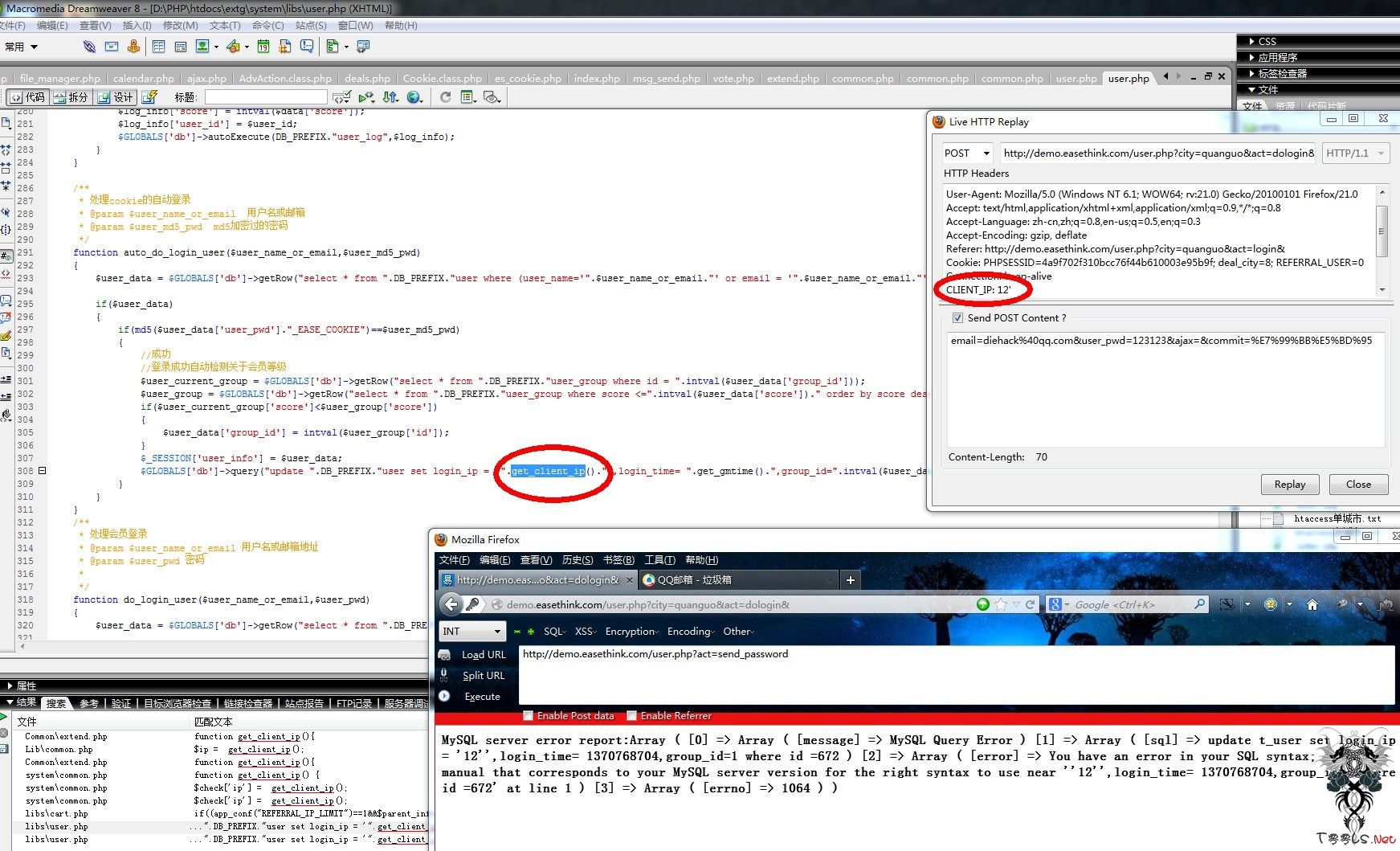Click the Server-Side Include icon

click(x=284, y=47)
